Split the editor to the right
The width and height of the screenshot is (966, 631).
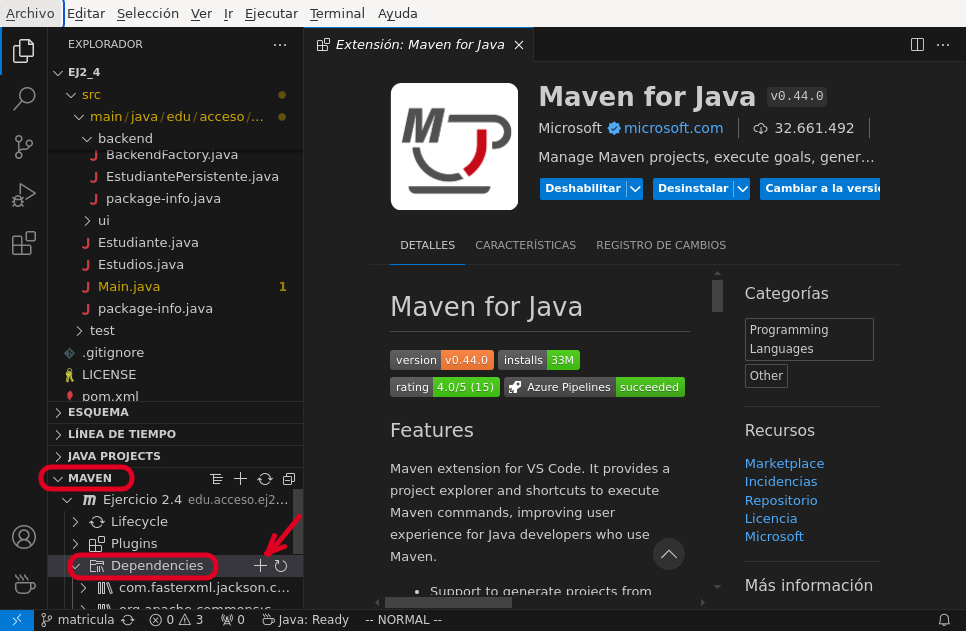917,44
